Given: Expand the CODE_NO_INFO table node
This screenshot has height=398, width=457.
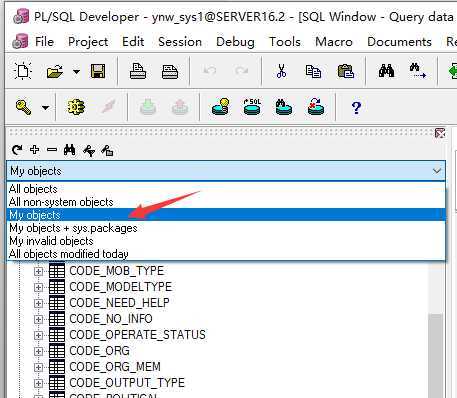Looking at the screenshot, I should tap(38, 319).
